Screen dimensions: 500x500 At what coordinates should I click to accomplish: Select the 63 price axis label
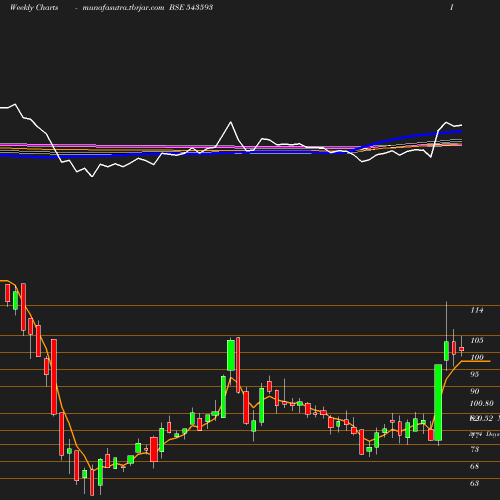coord(475,483)
